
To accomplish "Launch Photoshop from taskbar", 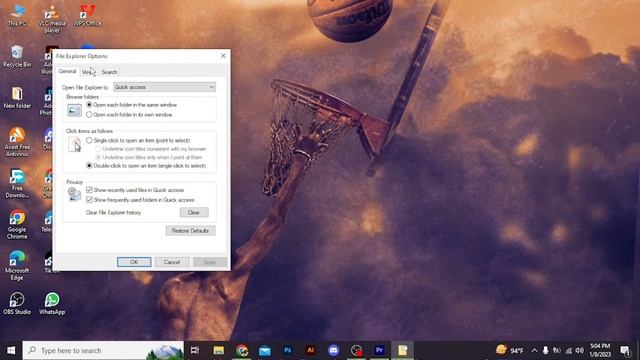I will 287,350.
